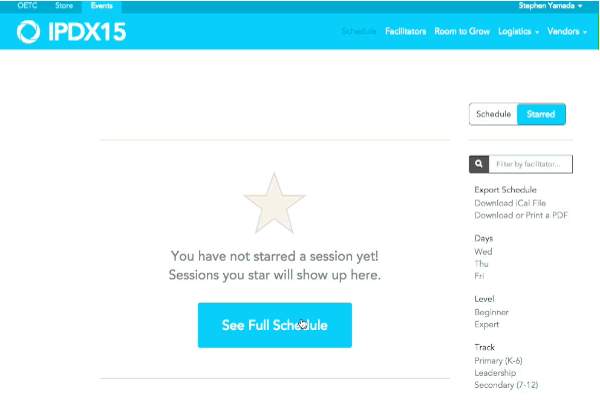Expand the Logistics dropdown menu
The height and width of the screenshot is (406, 600).
point(518,31)
